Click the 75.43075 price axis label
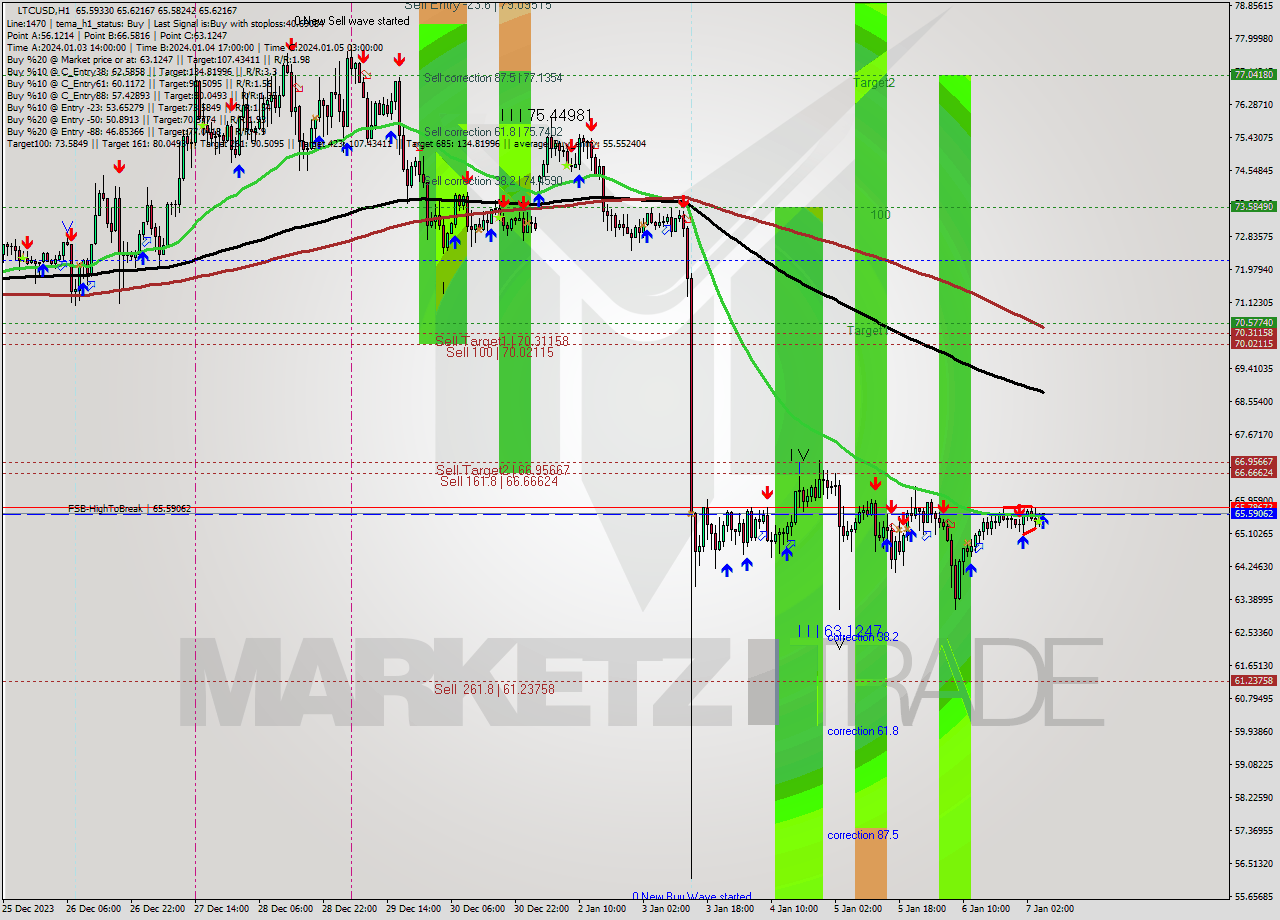This screenshot has height=920, width=1280. click(1254, 137)
